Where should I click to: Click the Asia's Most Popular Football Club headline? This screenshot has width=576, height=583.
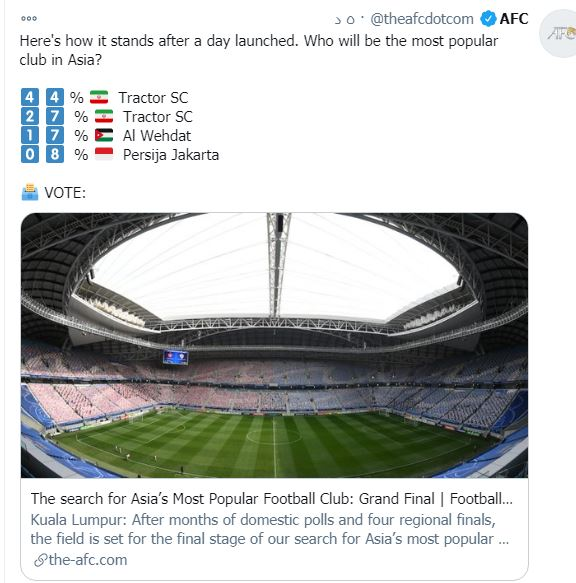[271, 499]
